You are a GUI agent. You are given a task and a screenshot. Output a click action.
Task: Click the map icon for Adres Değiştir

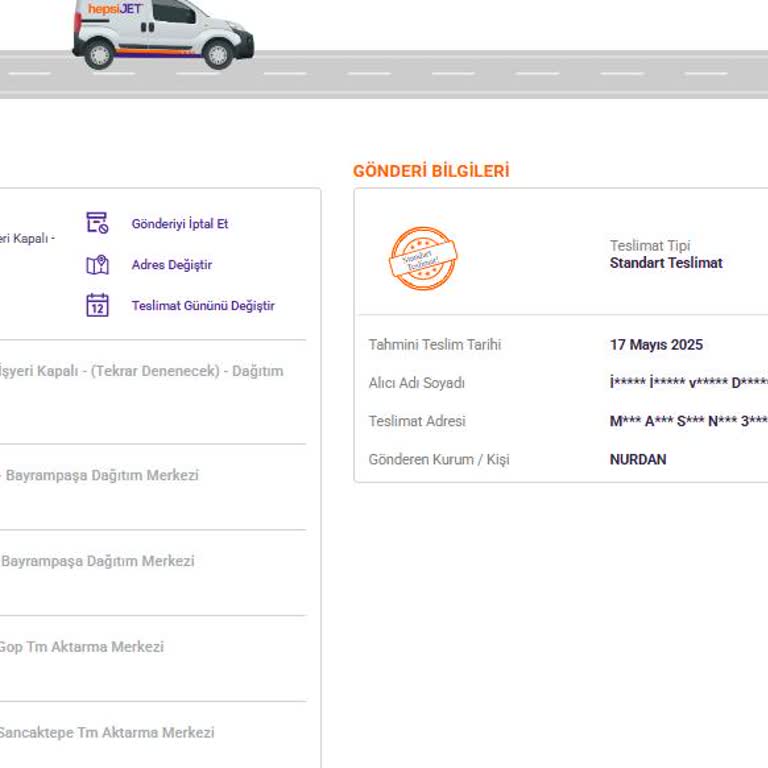[x=97, y=265]
